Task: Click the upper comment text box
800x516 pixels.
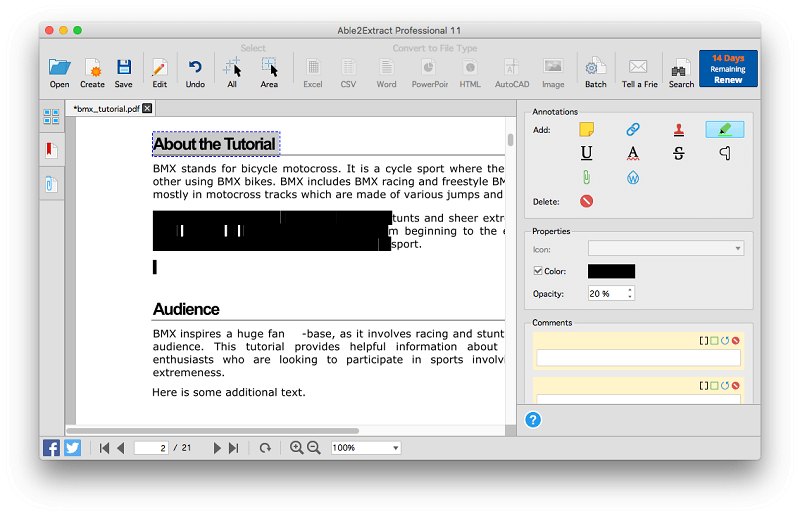Action: click(638, 358)
